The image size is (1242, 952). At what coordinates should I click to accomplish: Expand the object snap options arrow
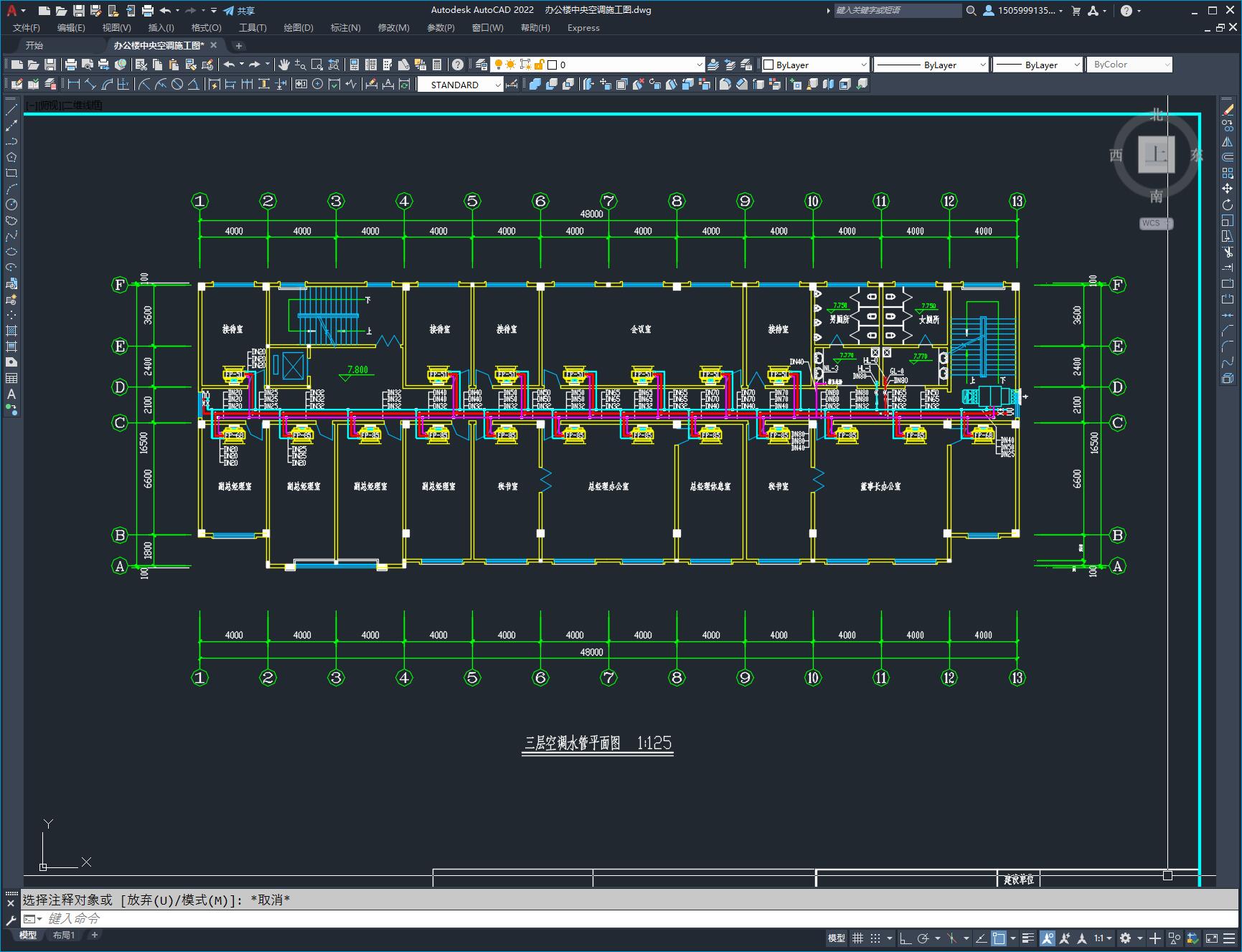click(1013, 938)
